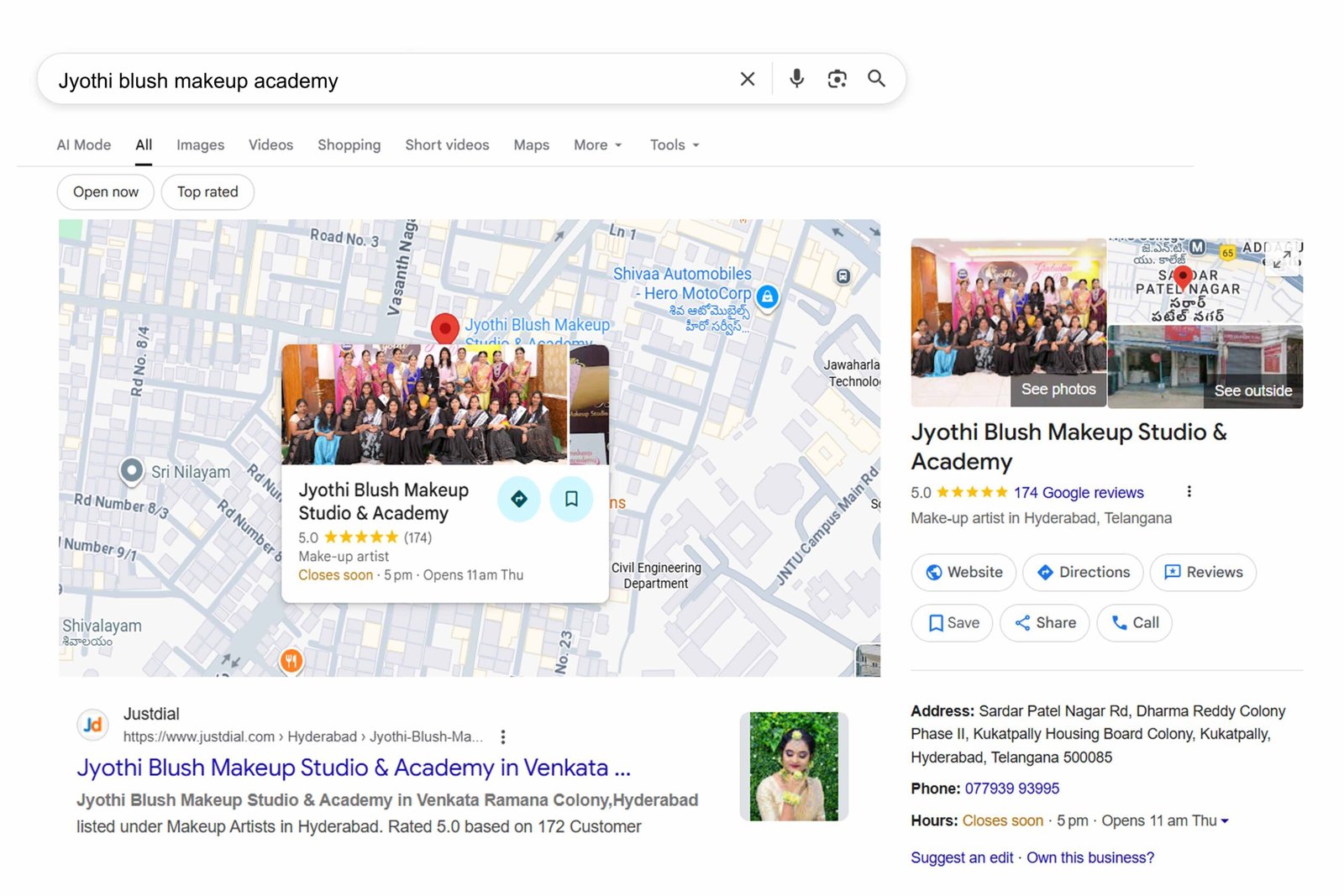Expand the opening hours with the Thu chevron
The height and width of the screenshot is (896, 1344).
click(x=1226, y=820)
